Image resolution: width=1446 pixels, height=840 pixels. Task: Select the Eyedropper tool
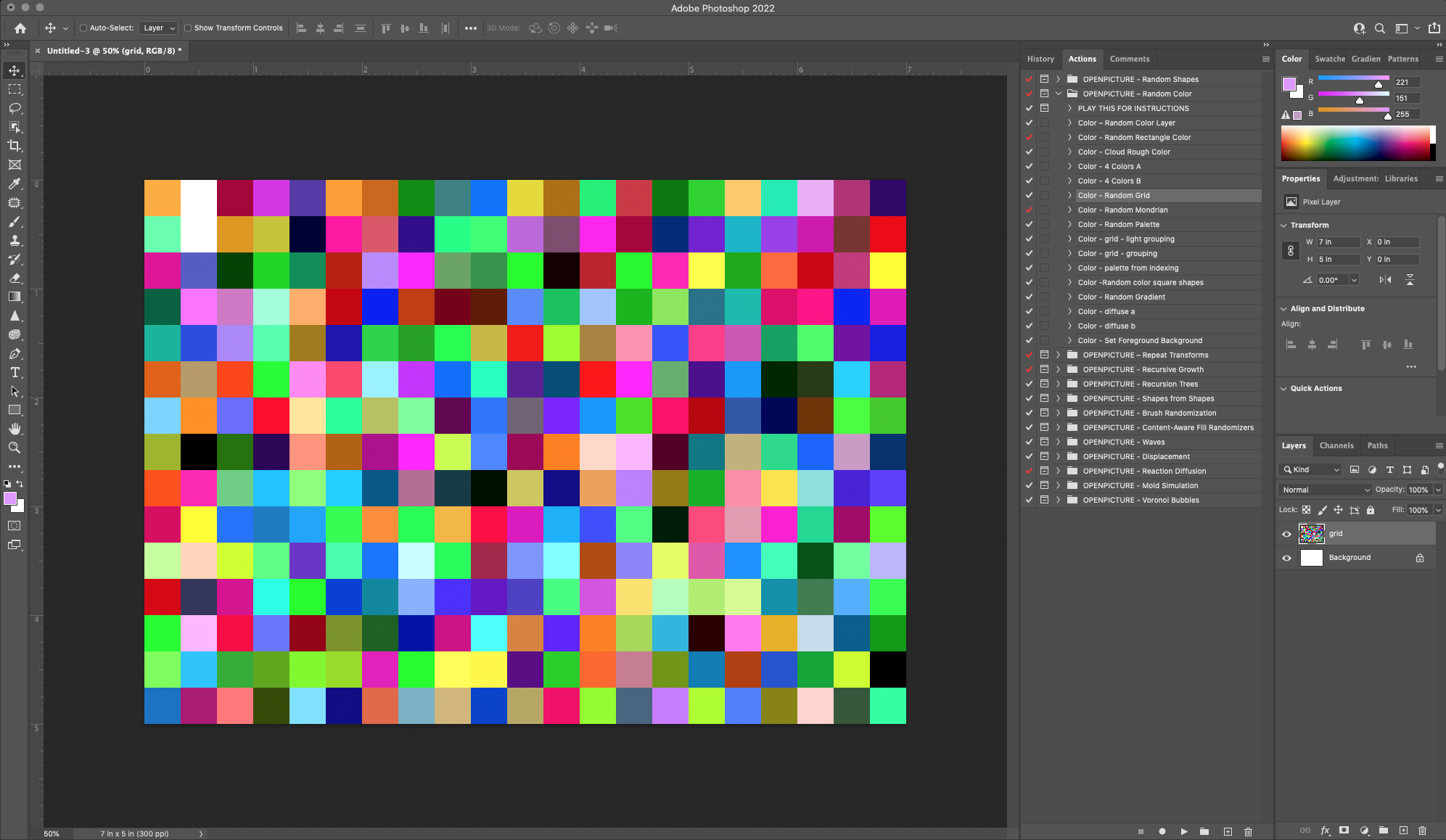click(x=15, y=184)
